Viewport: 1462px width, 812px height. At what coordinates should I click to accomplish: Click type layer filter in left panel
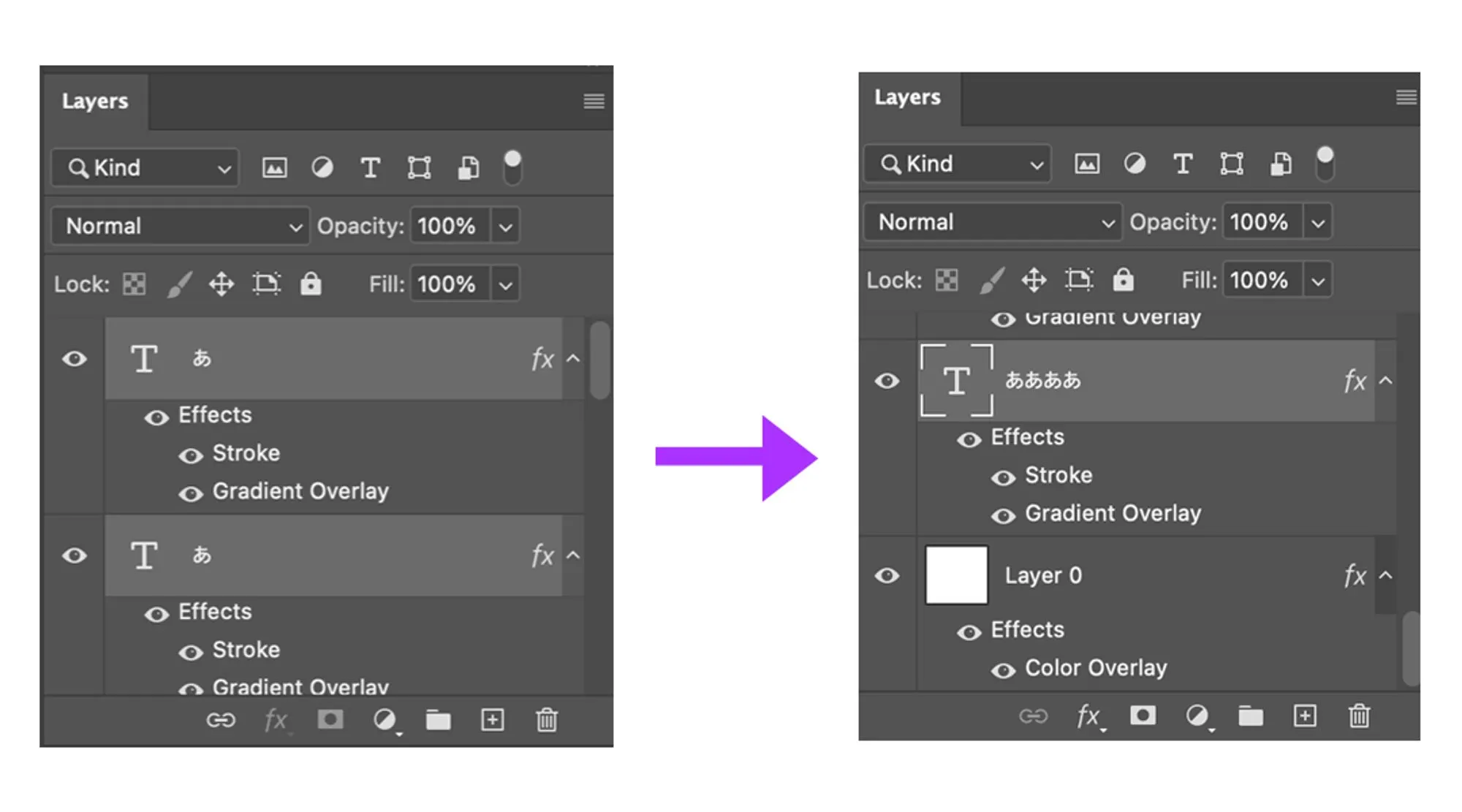click(371, 167)
